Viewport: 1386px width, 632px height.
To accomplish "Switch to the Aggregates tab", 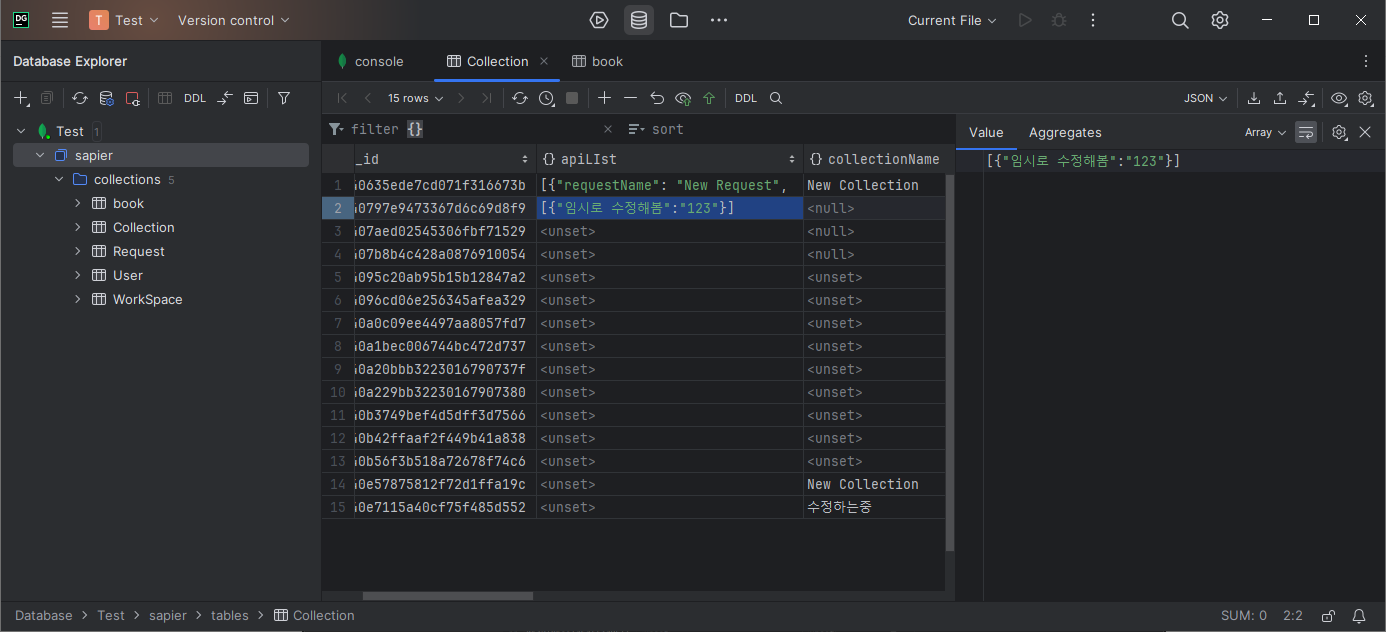I will (1065, 132).
